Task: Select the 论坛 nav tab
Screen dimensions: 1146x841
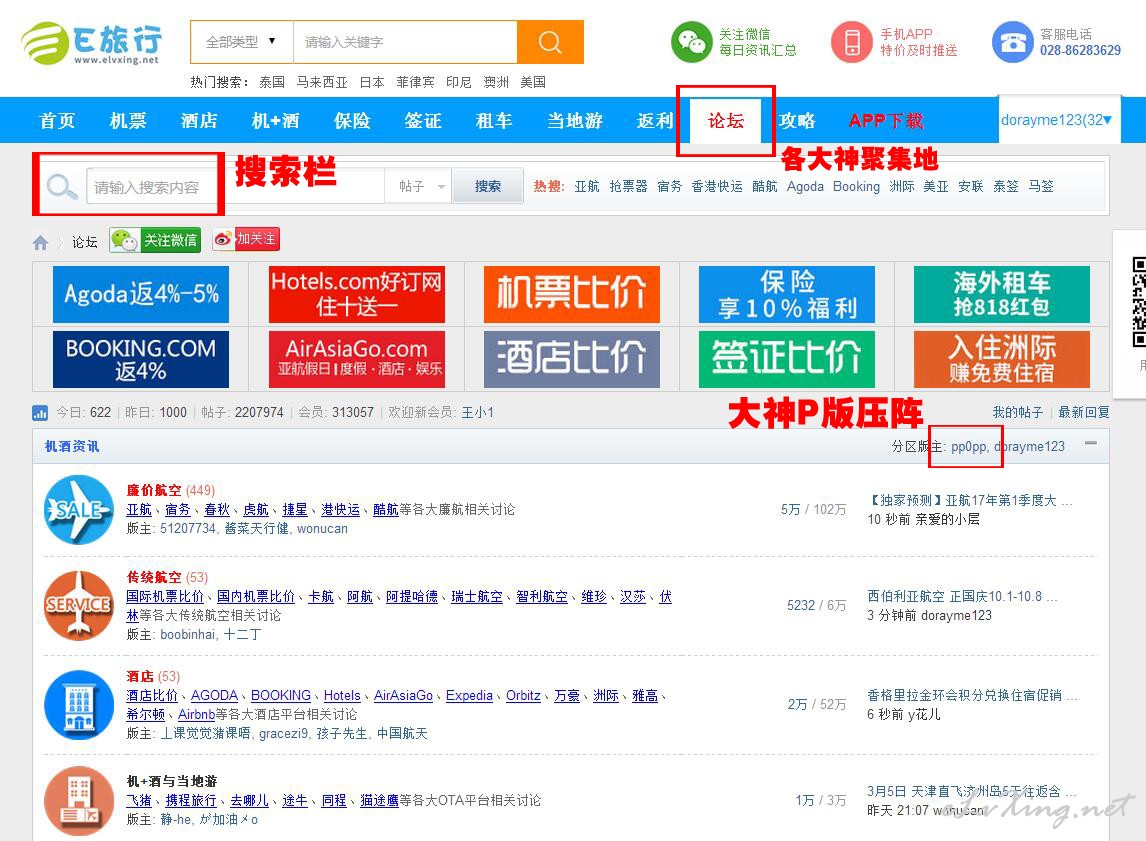Action: (x=726, y=121)
